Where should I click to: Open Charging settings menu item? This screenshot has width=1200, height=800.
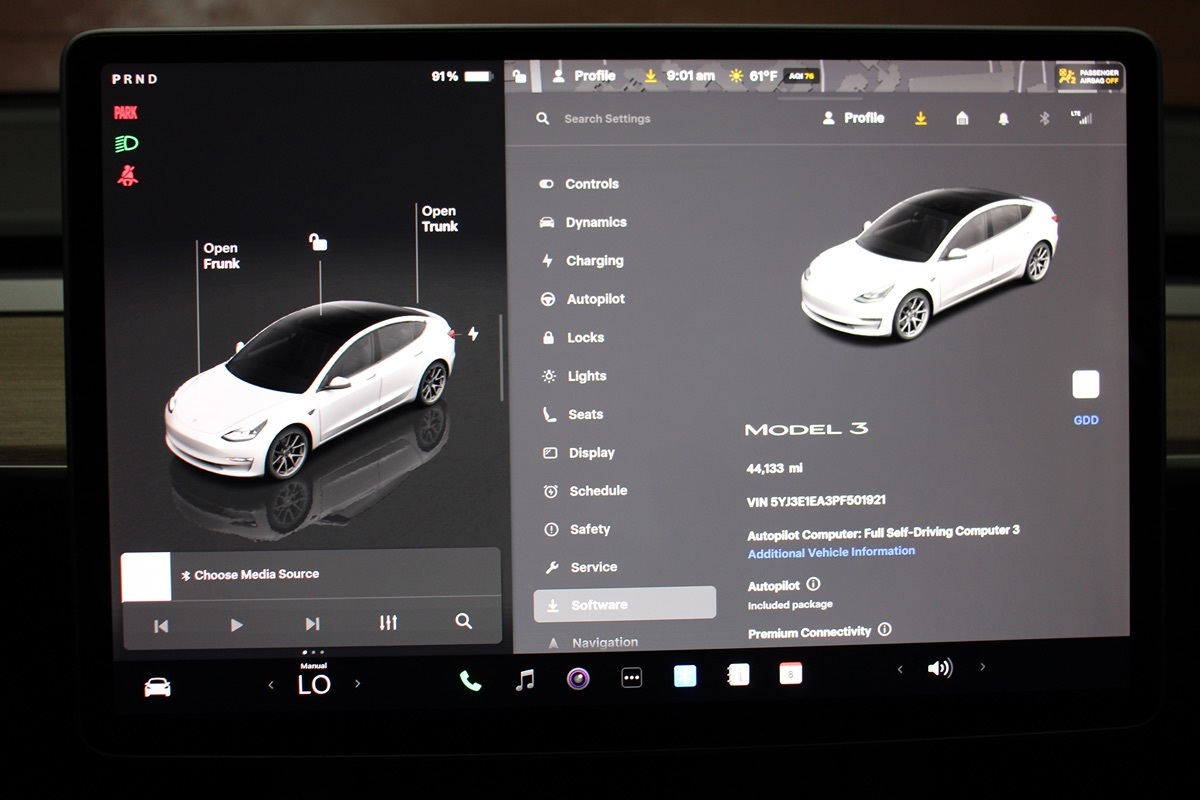(594, 261)
